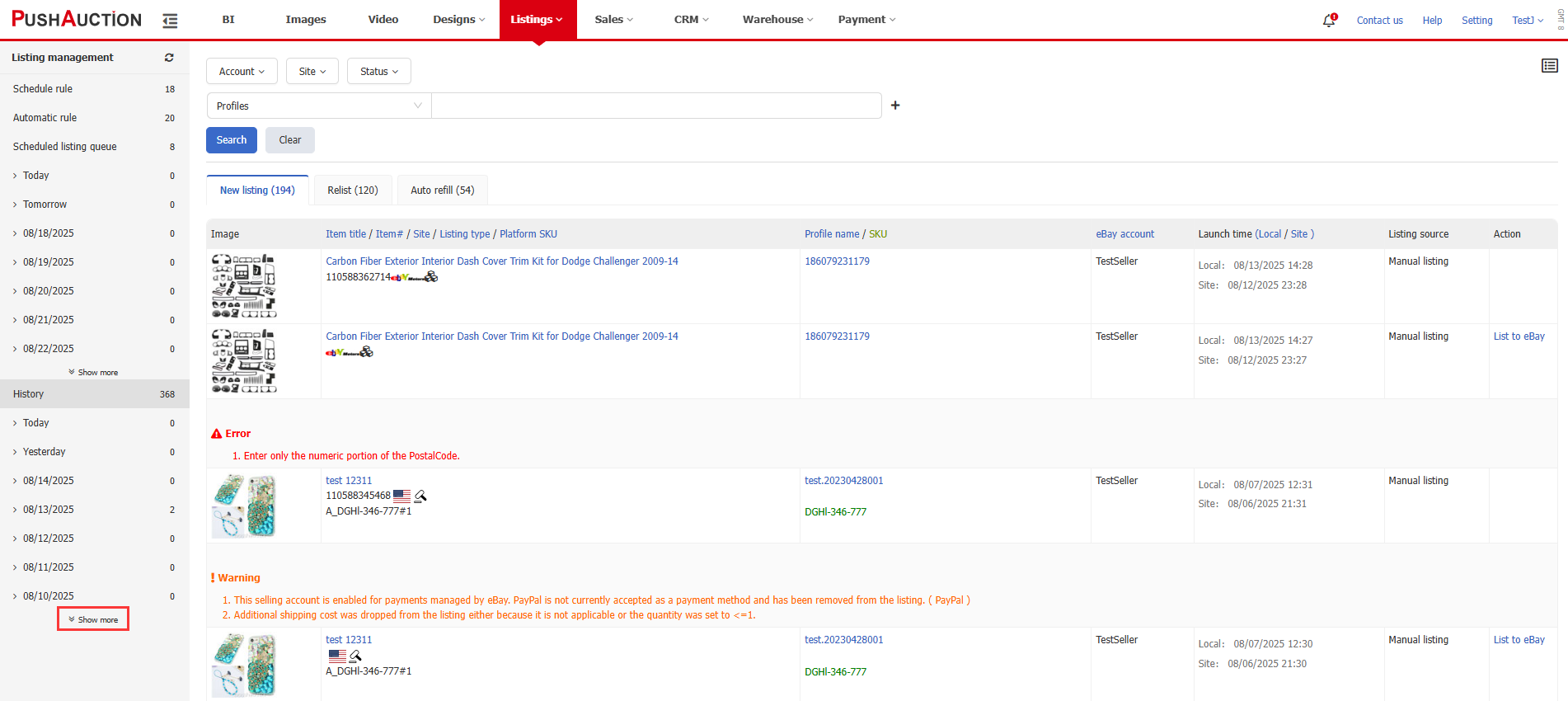Open the Listings menu
Image resolution: width=1568 pixels, height=701 pixels.
point(538,19)
